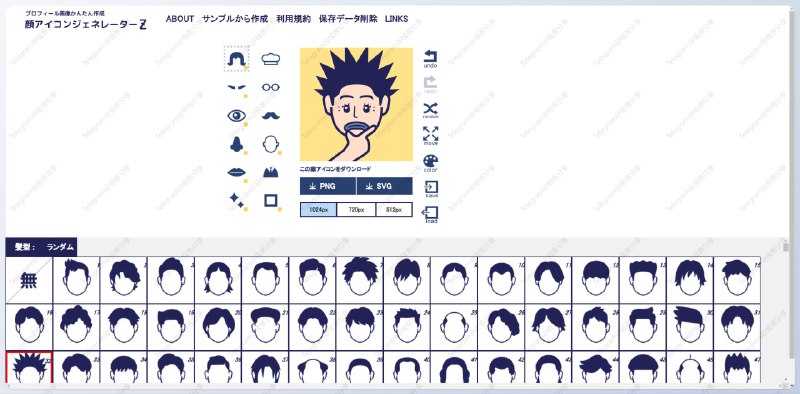Choose hairstyle number 7
Viewport: 800px width, 394px height.
(x=360, y=280)
